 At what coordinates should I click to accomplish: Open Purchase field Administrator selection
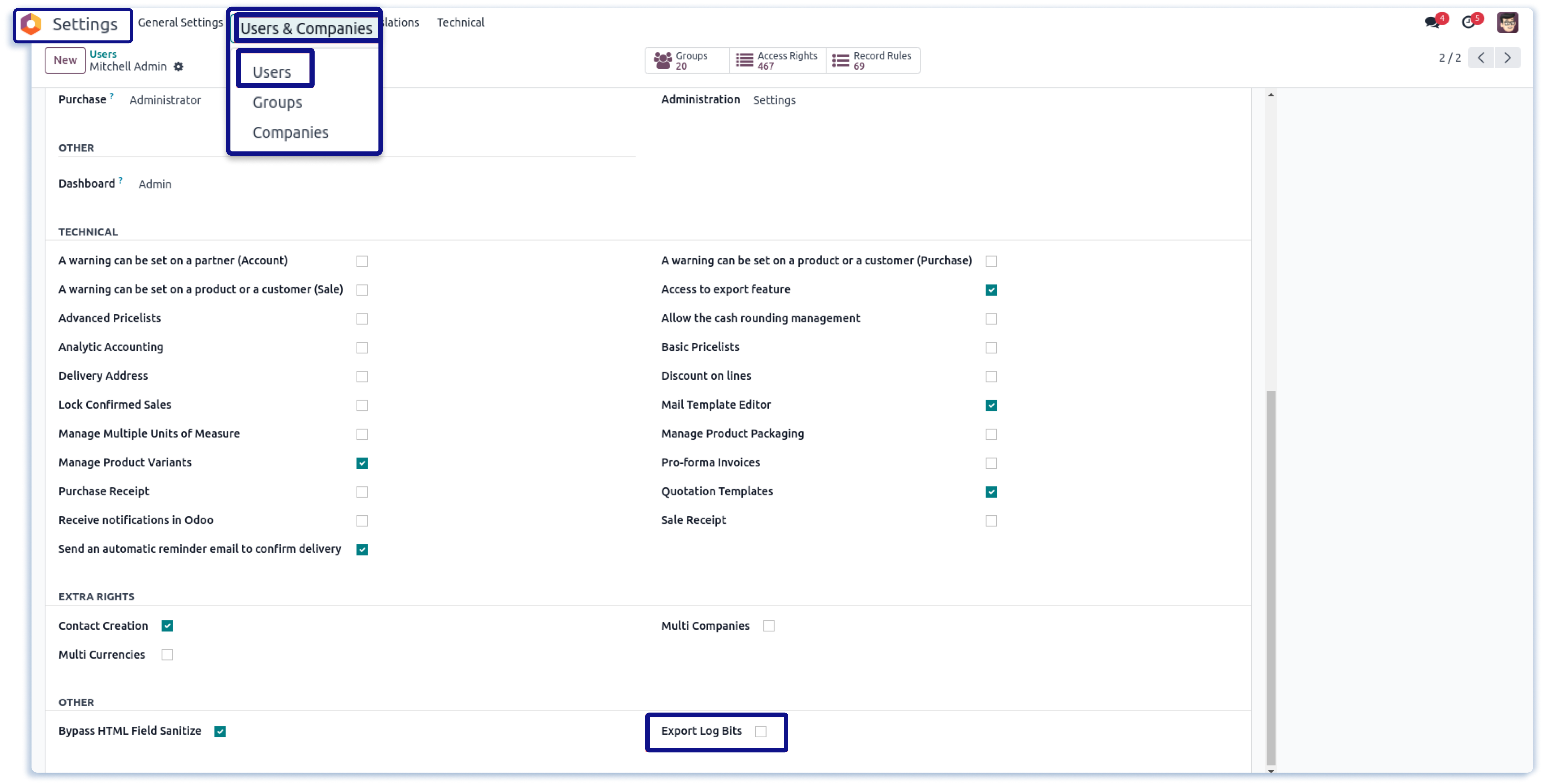point(165,100)
